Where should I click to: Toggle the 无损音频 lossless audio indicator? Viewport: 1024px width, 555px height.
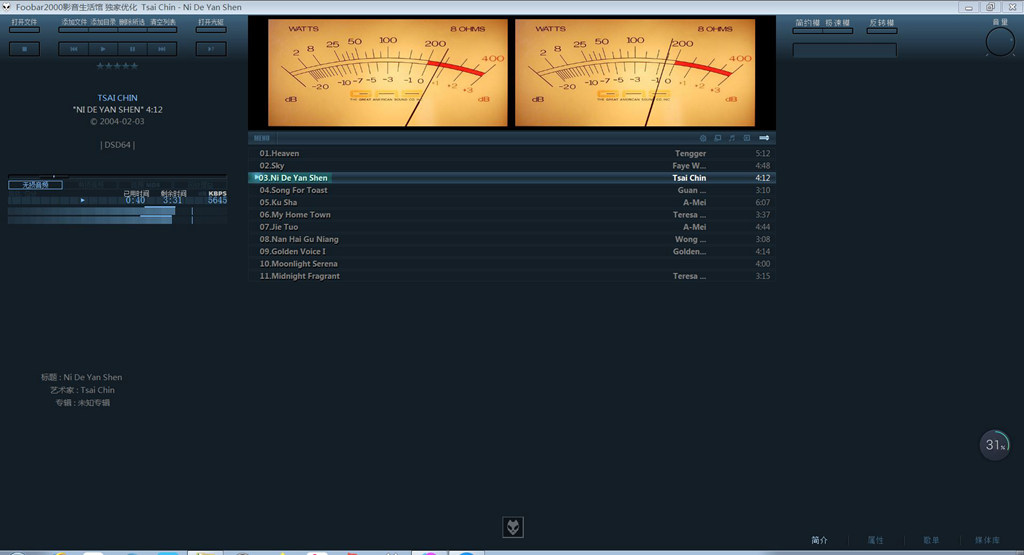point(35,185)
